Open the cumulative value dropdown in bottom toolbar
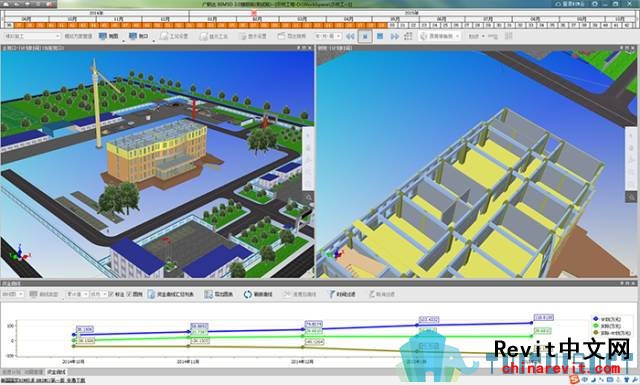Viewport: 640px width, 385px height. click(x=77, y=294)
